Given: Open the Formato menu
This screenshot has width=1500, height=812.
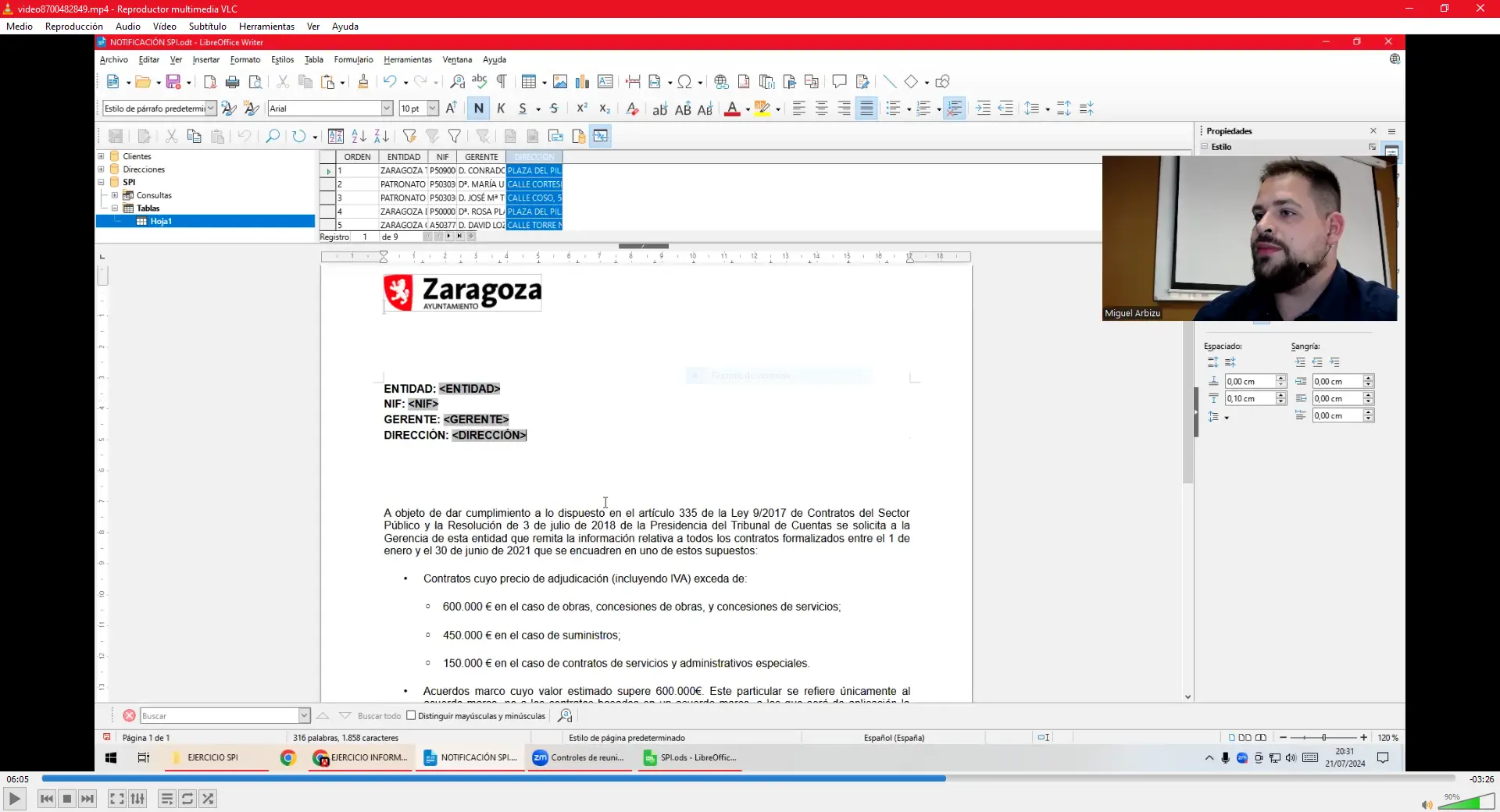Looking at the screenshot, I should pos(245,59).
